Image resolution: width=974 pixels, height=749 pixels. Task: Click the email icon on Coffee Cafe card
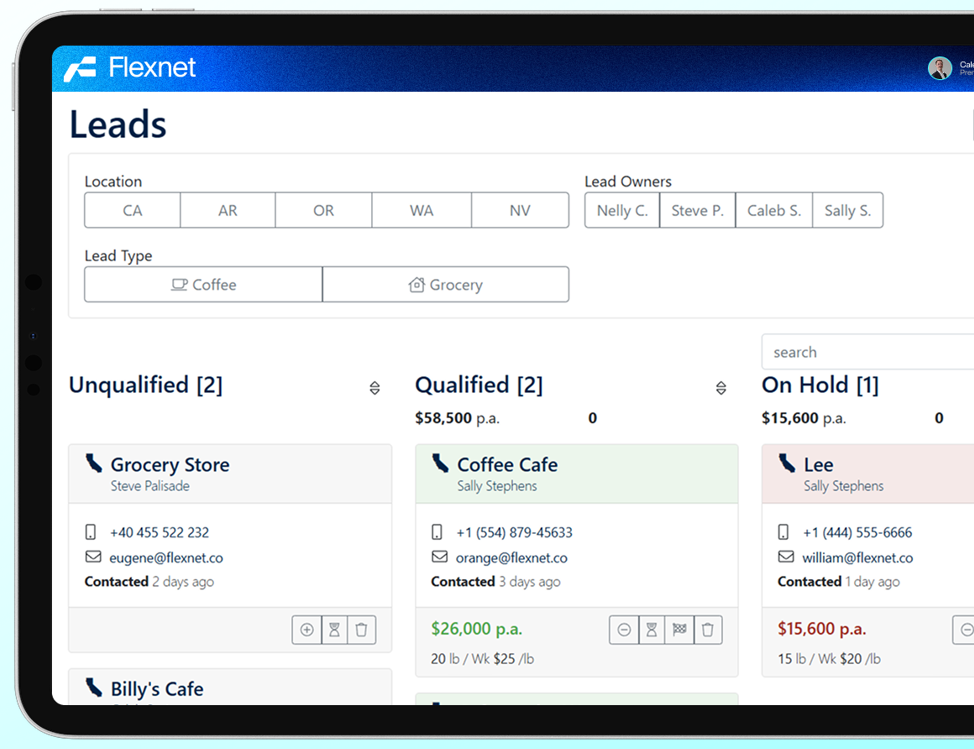[440, 556]
